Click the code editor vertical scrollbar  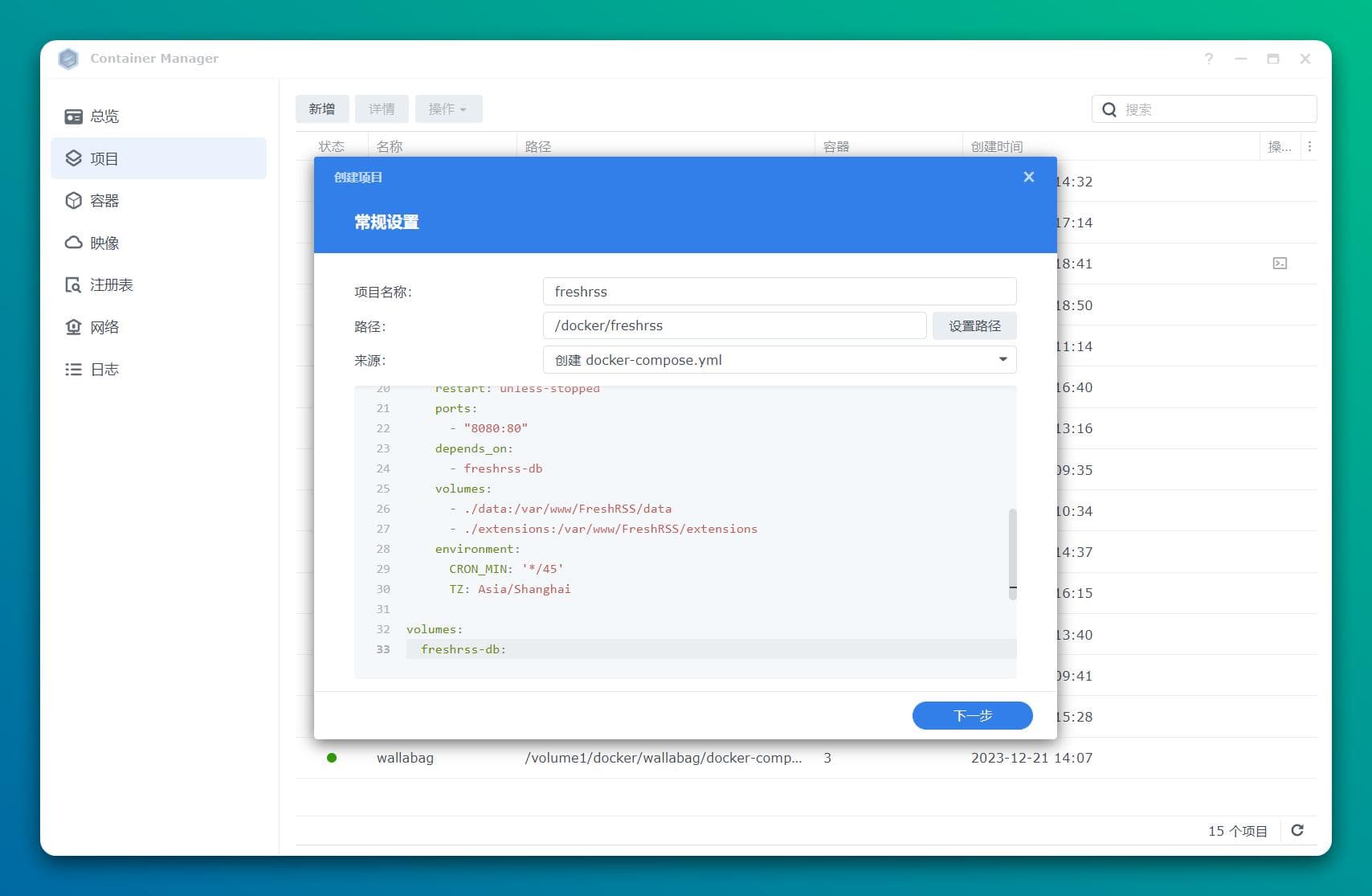[x=1013, y=554]
